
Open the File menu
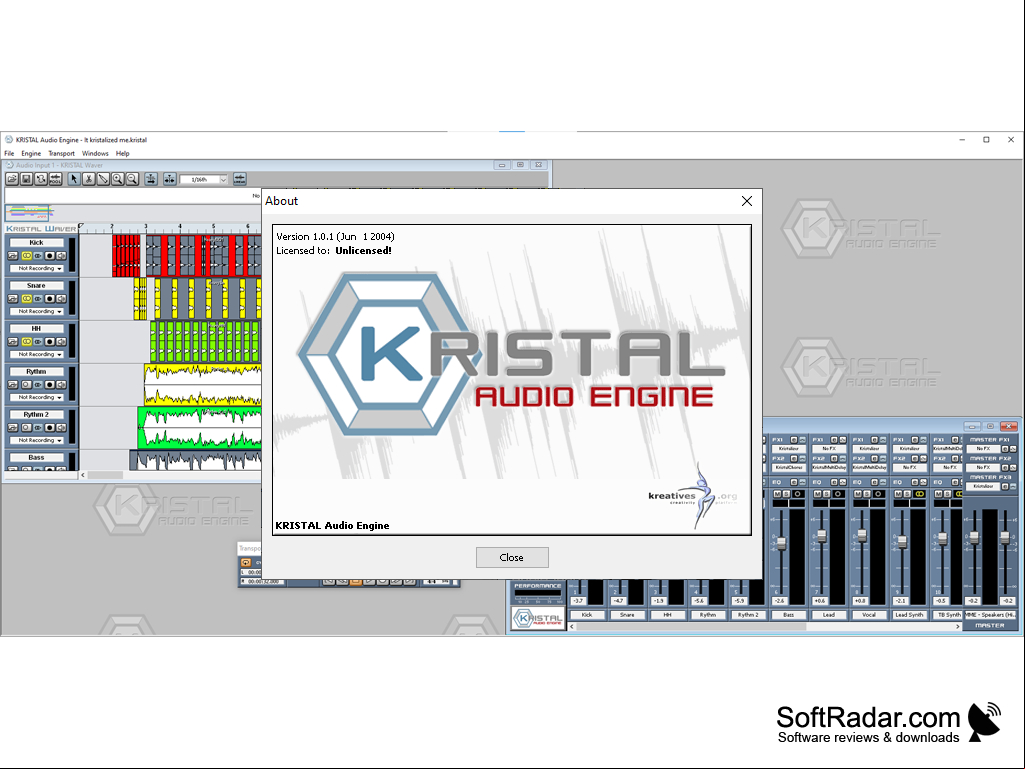click(9, 154)
